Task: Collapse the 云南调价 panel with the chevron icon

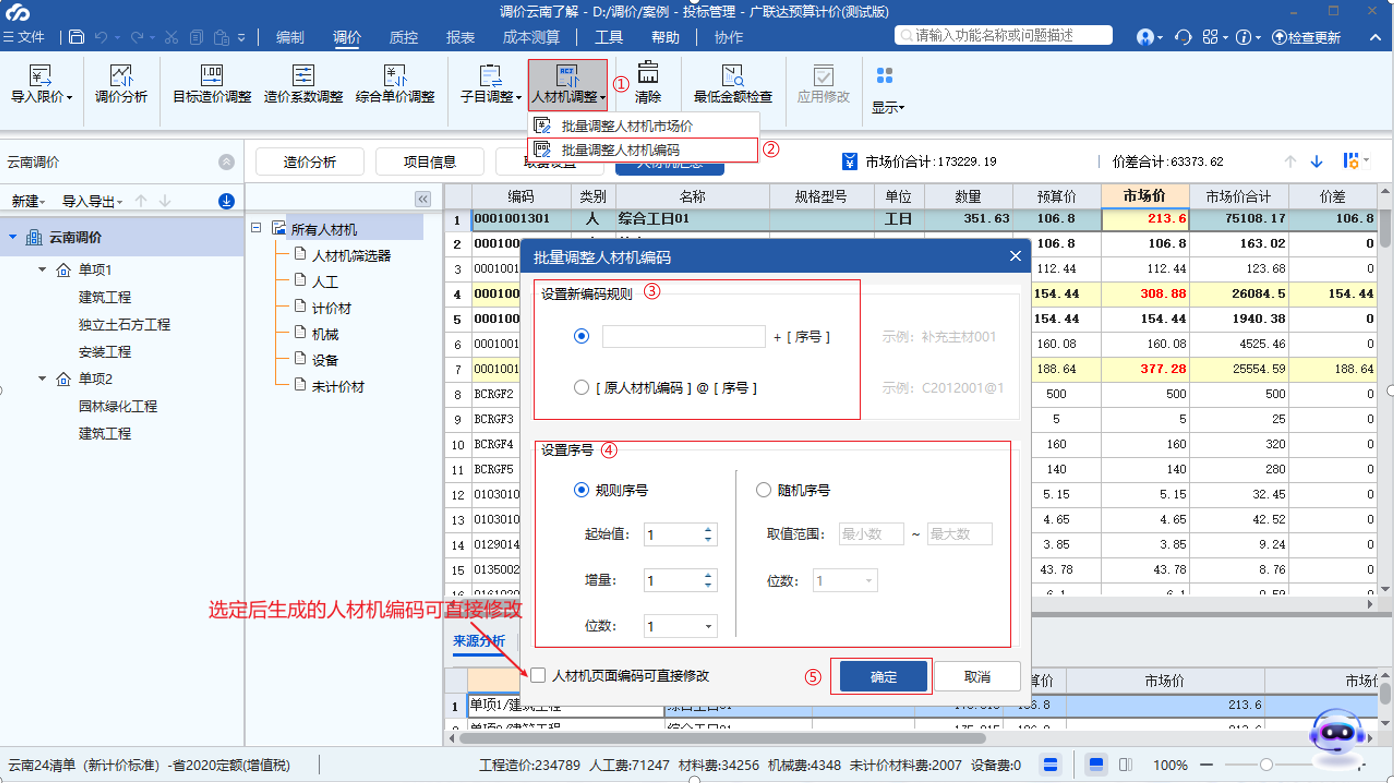Action: click(227, 162)
